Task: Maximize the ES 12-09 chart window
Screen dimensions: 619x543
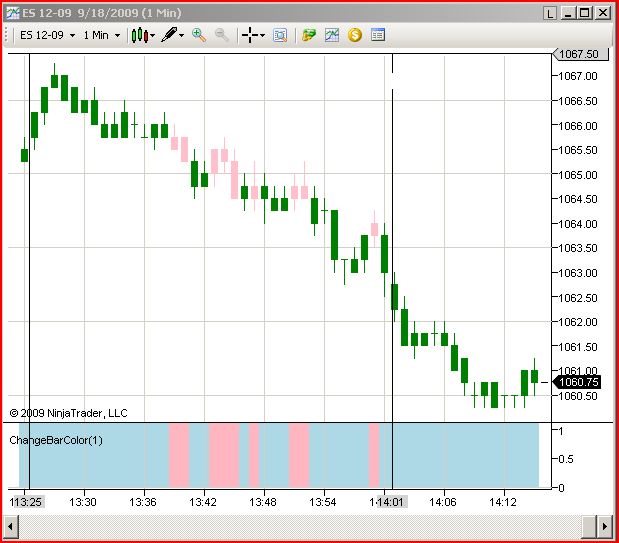Action: [584, 13]
